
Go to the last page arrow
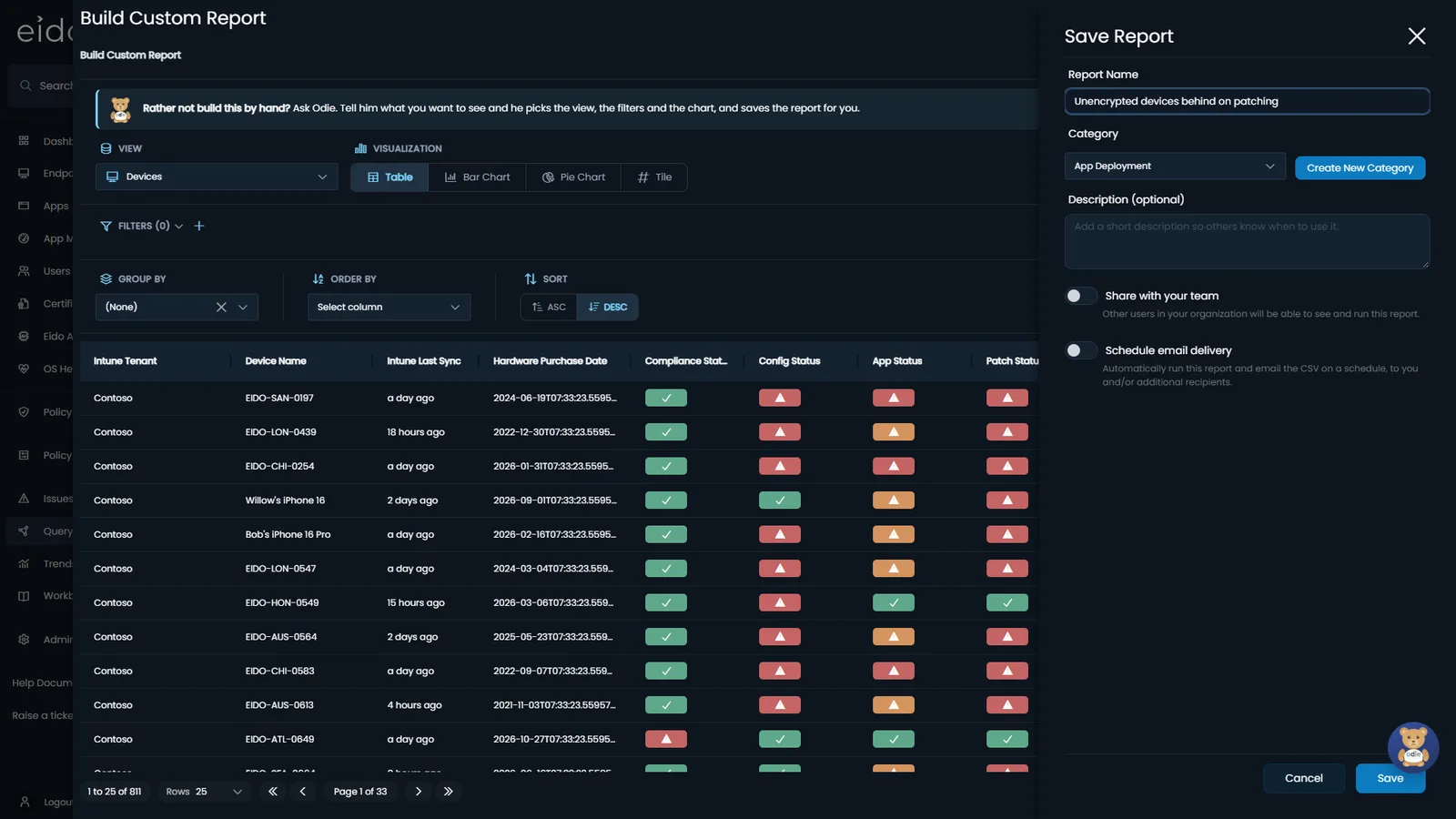448,792
